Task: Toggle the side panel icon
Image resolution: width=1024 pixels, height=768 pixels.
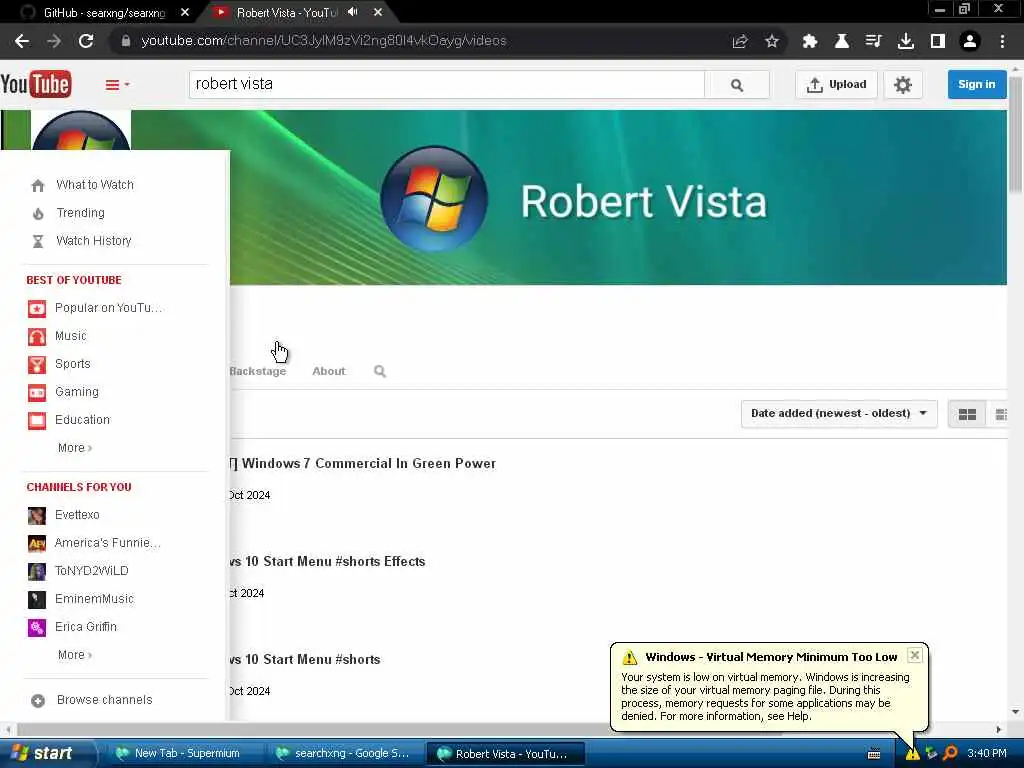Action: pyautogui.click(x=938, y=41)
